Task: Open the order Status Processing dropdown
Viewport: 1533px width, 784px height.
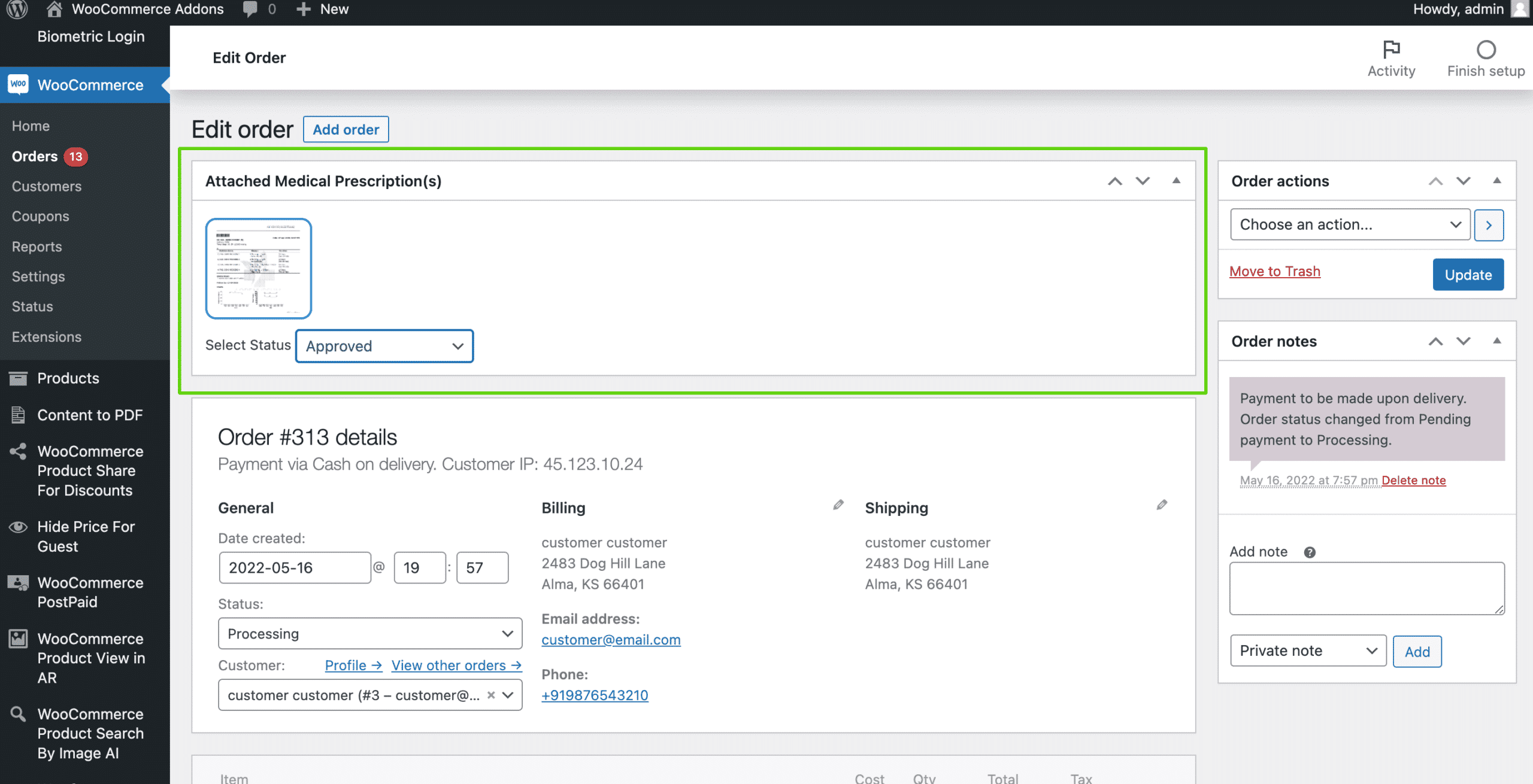Action: coord(370,633)
